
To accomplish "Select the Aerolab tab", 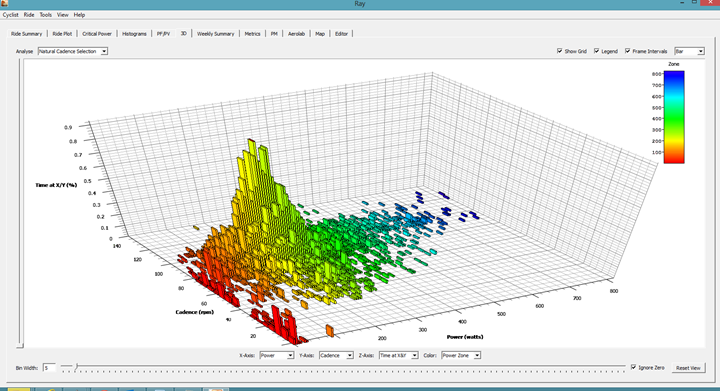I will coord(296,34).
